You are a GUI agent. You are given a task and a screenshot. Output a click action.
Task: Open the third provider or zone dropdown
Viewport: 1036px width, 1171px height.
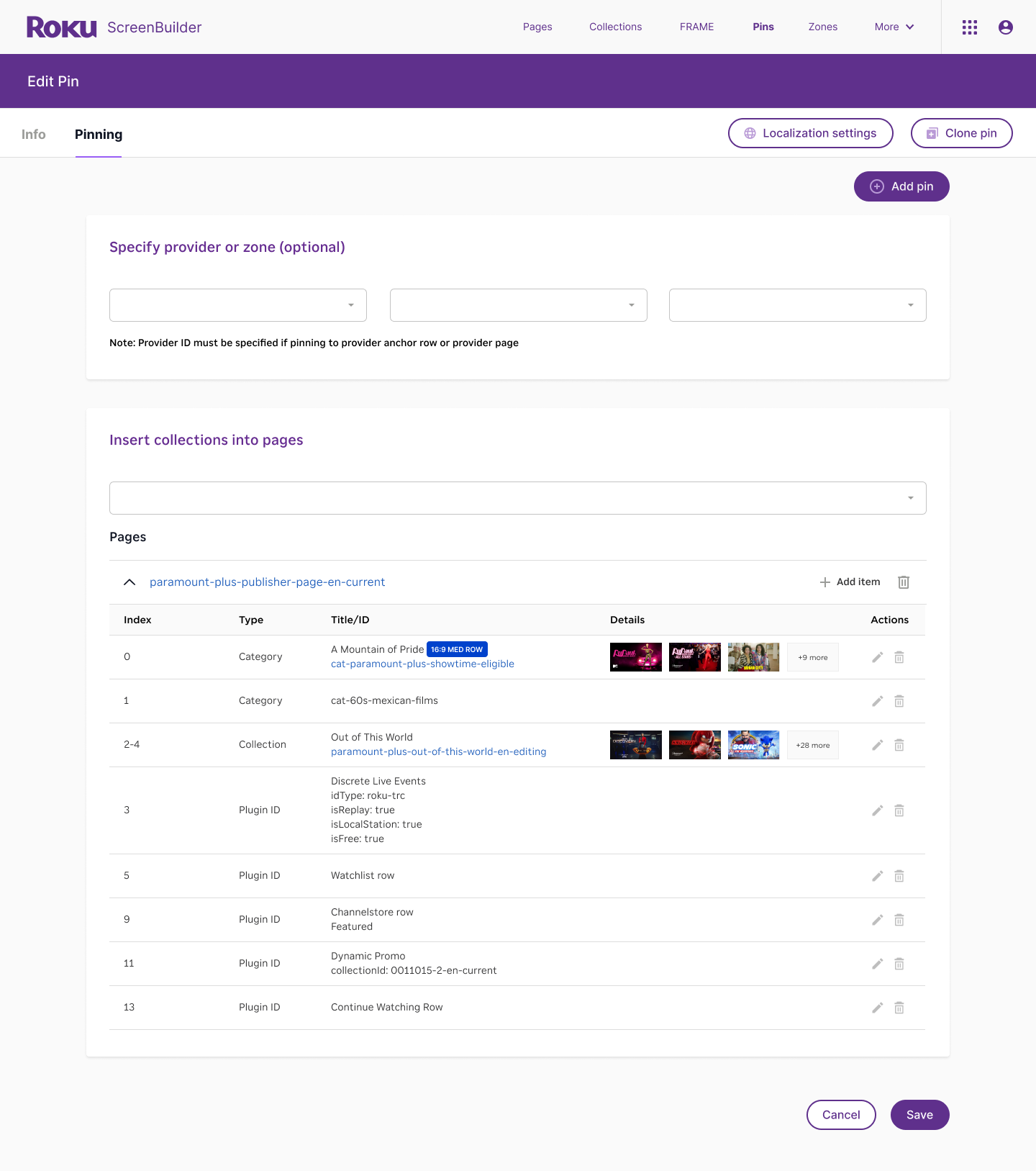coord(798,305)
